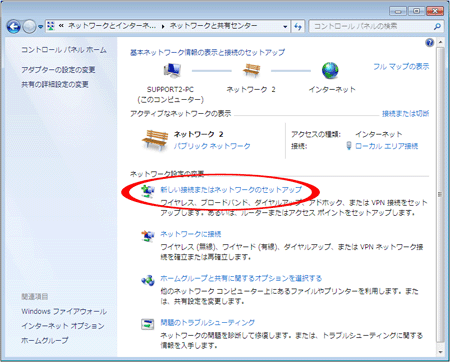Click the troubleshooting icon
The image size is (450, 362).
148,324
